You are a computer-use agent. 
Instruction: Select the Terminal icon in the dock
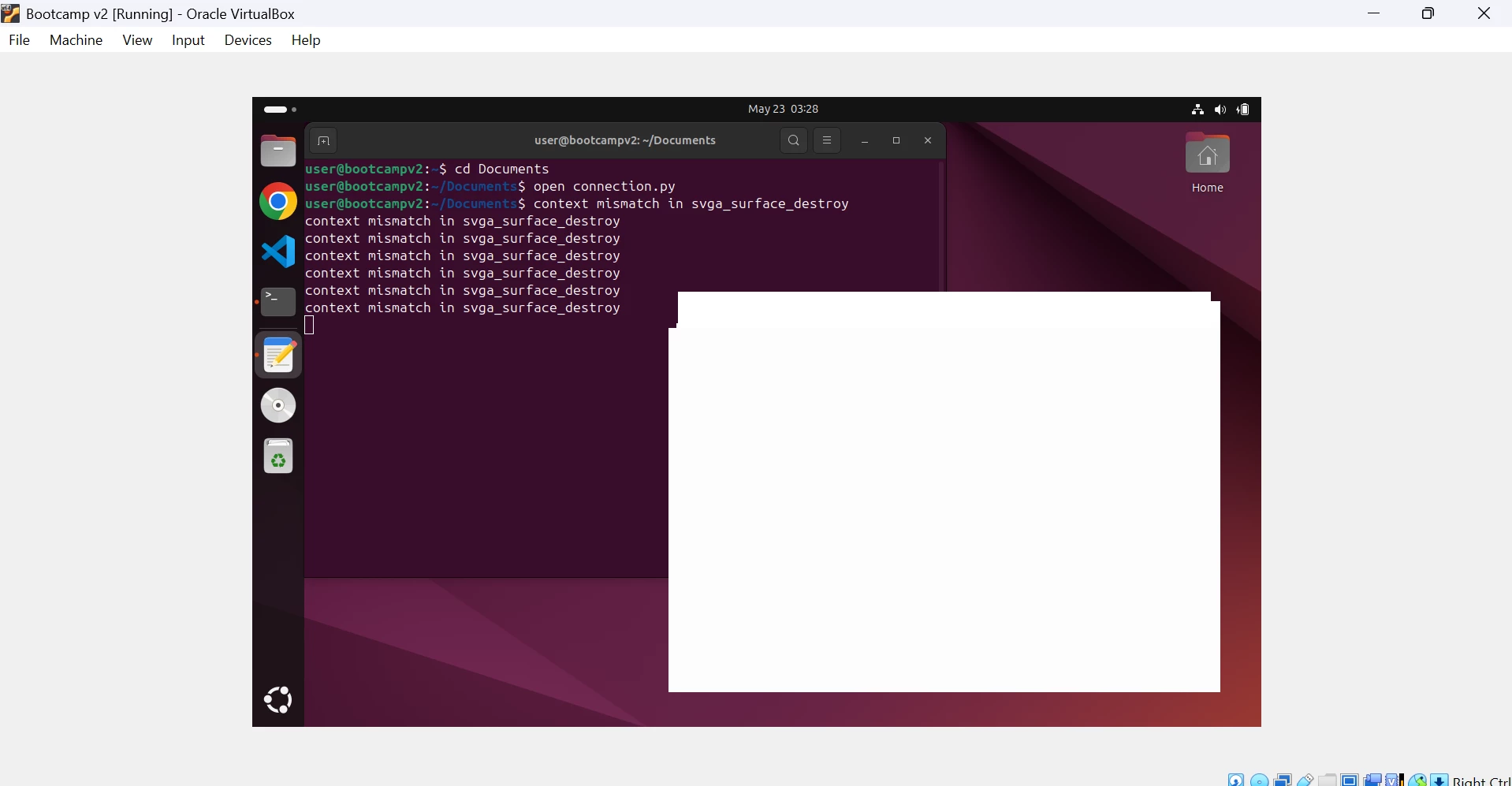[x=278, y=302]
